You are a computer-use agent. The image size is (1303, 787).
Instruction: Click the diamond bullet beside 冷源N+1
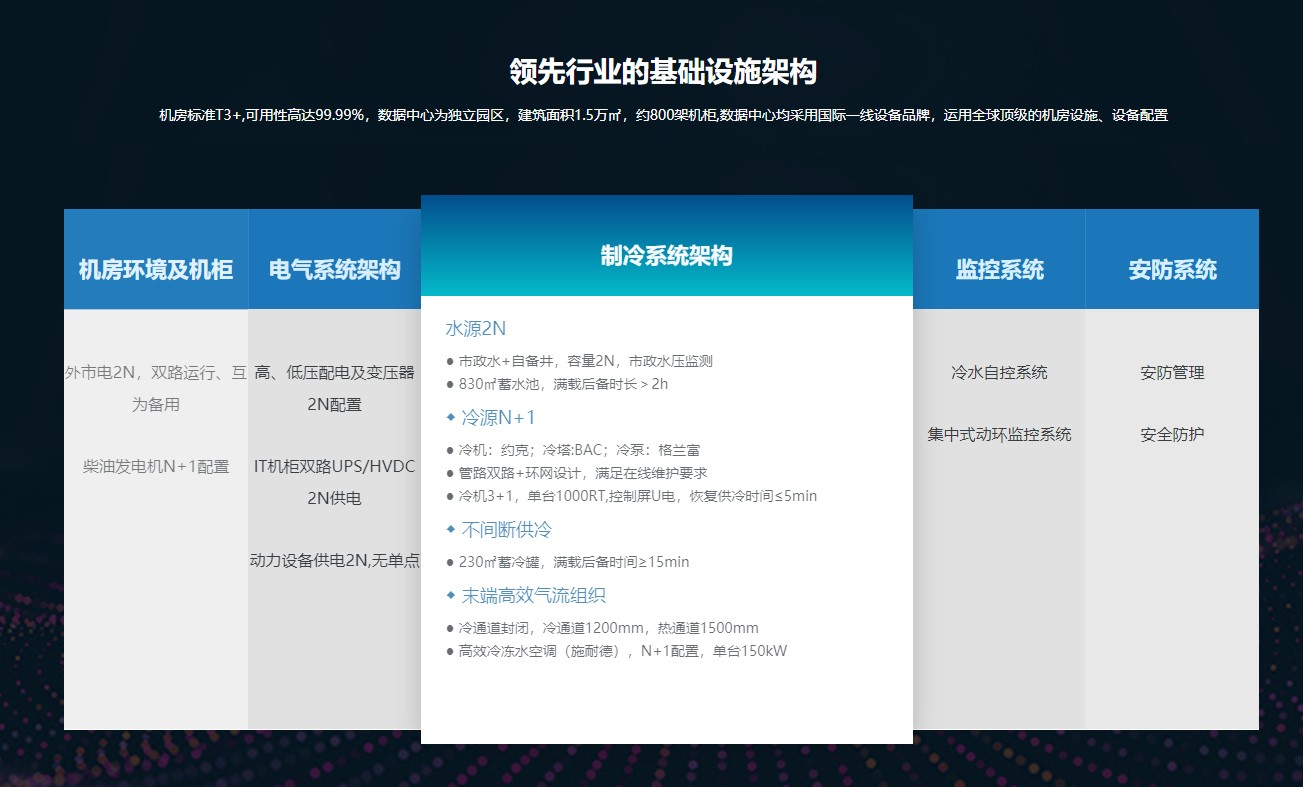[x=451, y=417]
